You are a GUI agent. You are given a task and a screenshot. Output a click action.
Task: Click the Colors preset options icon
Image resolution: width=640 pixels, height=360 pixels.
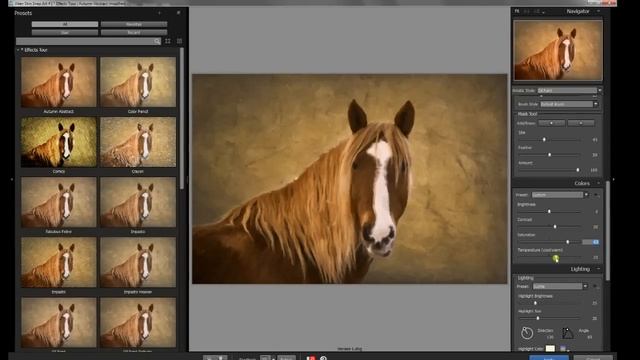coord(596,195)
